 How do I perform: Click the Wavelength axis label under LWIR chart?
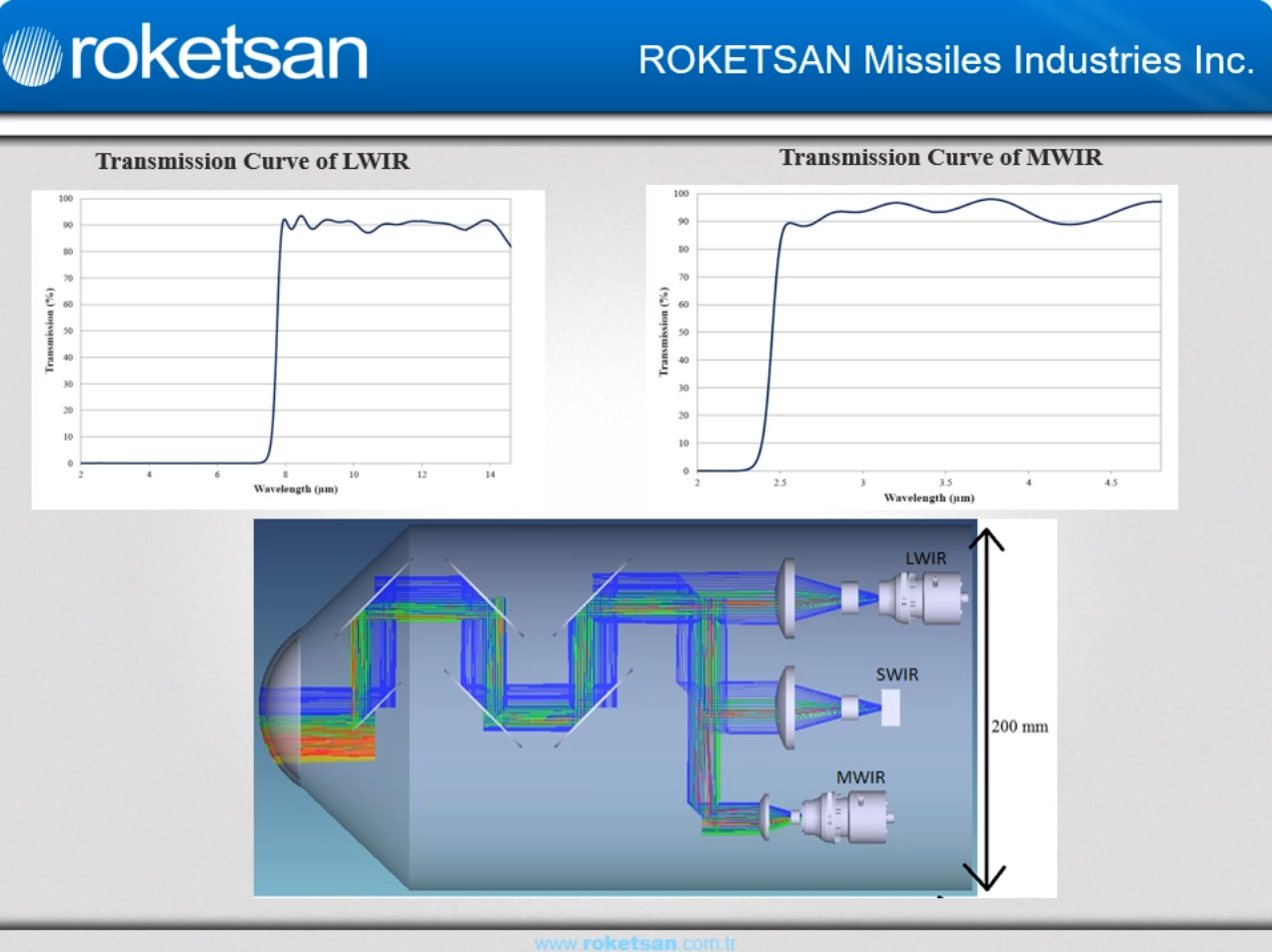click(x=295, y=489)
